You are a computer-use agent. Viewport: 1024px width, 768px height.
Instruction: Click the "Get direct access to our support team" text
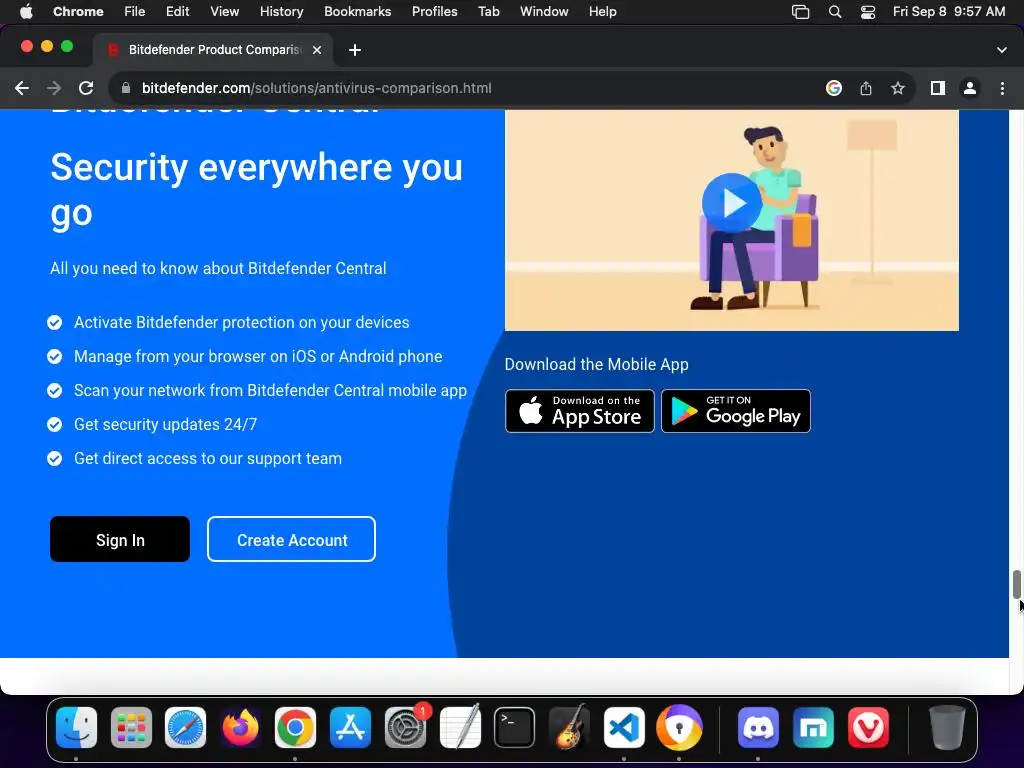[208, 458]
